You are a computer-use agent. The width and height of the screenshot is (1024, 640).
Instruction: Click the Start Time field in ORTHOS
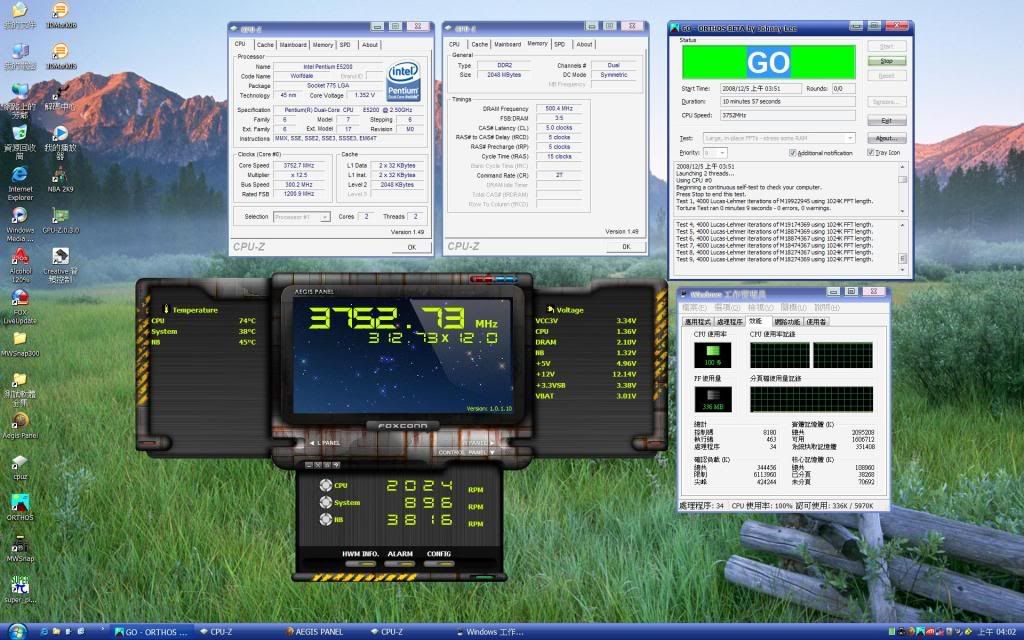(x=760, y=89)
